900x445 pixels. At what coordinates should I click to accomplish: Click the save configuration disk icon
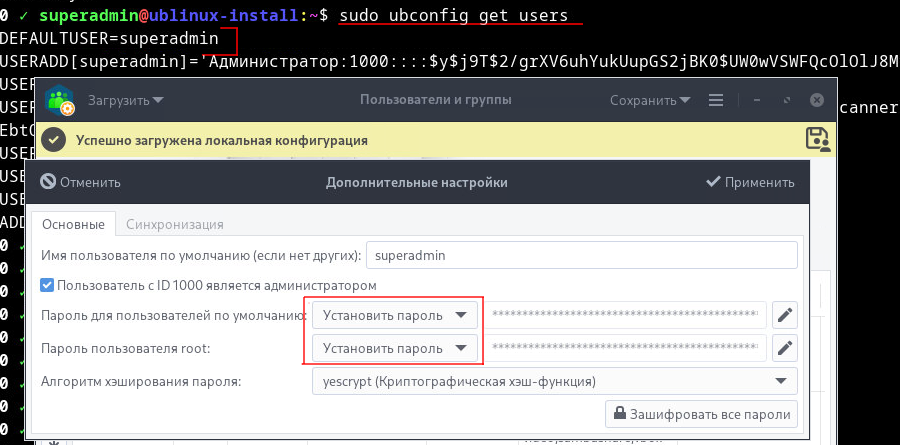pos(817,139)
